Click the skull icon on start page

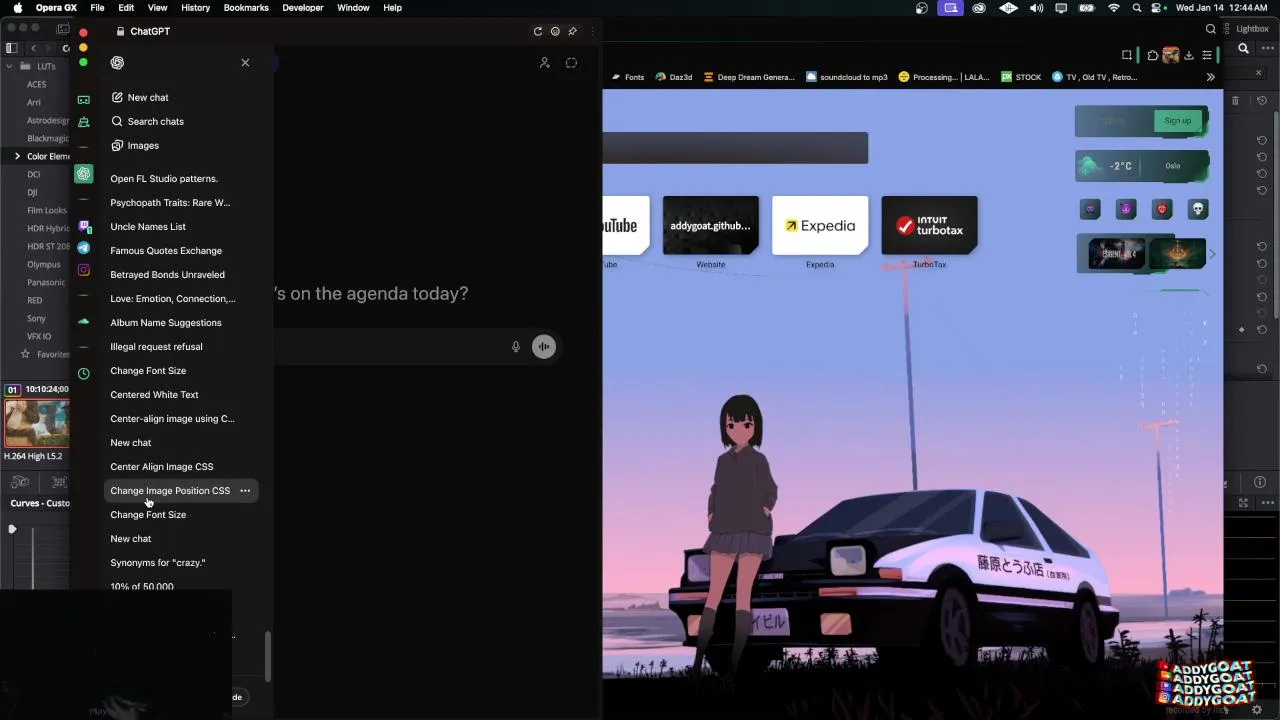1197,209
